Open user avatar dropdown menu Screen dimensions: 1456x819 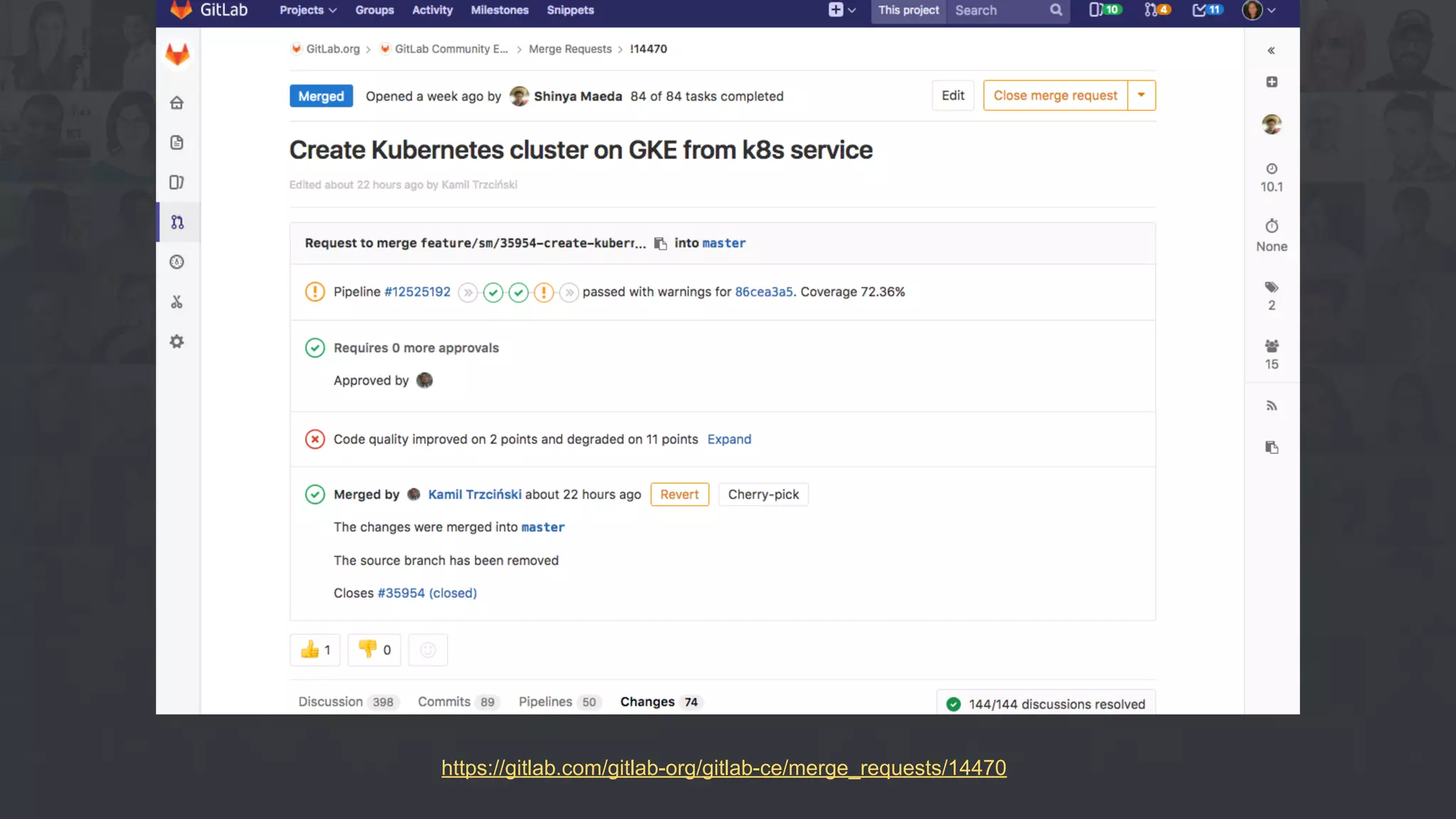pyautogui.click(x=1259, y=10)
